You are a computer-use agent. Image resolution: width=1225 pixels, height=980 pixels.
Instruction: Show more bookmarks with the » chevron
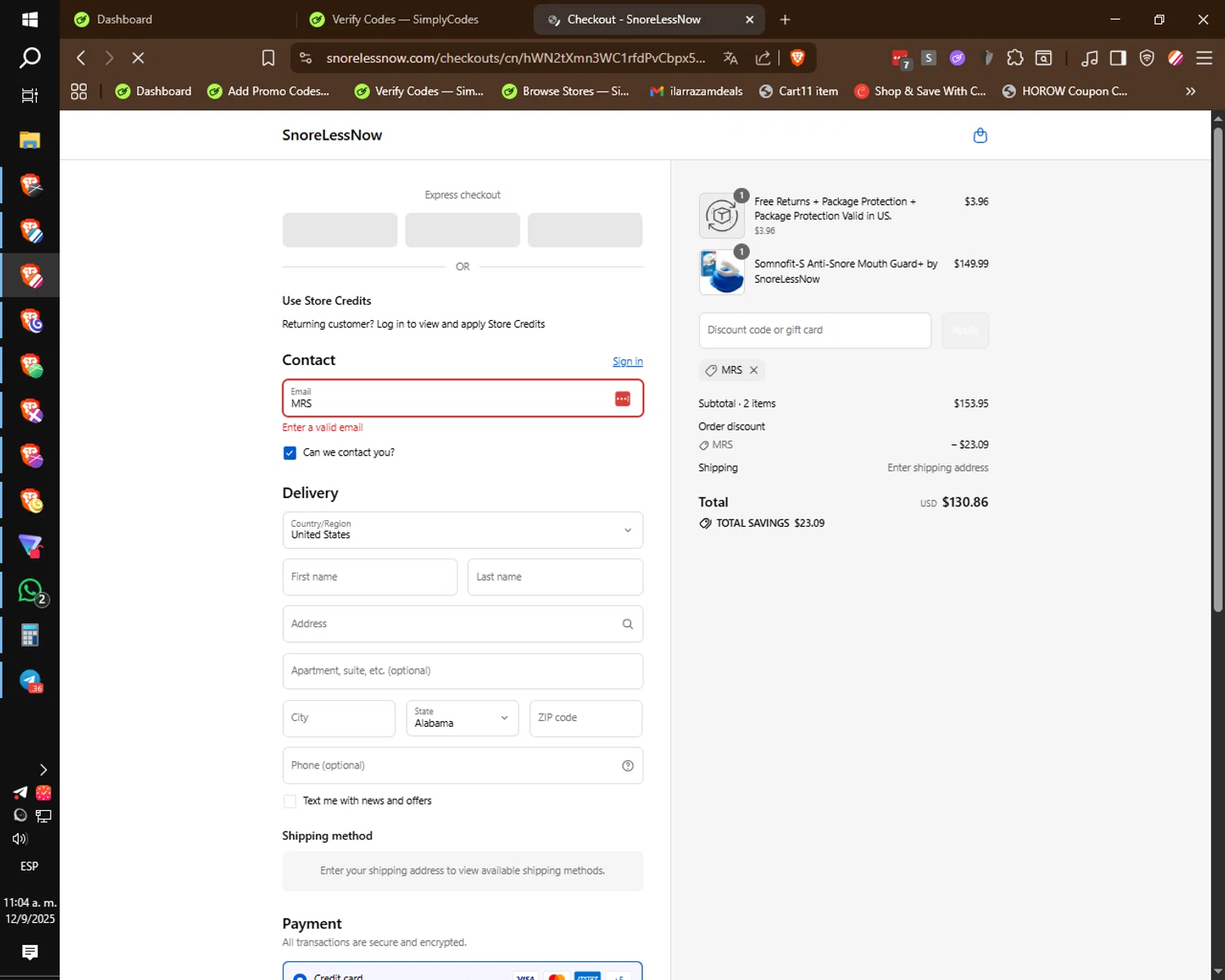coord(1191,91)
